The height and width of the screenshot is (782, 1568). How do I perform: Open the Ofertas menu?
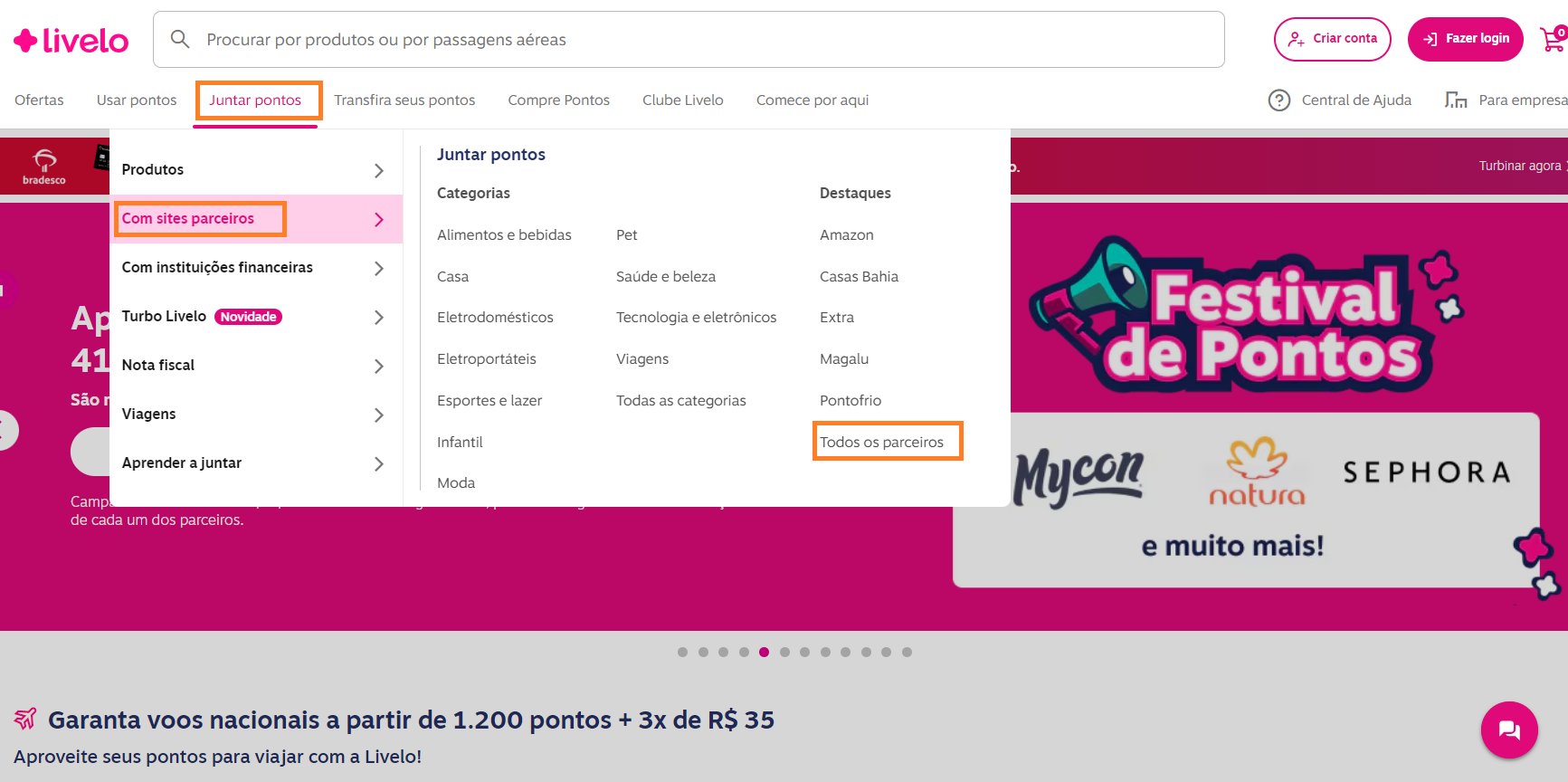click(39, 100)
